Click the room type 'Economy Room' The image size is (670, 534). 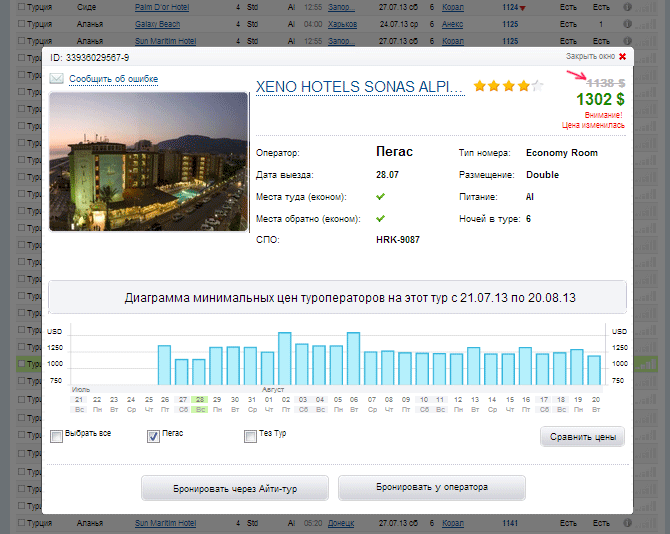point(562,153)
